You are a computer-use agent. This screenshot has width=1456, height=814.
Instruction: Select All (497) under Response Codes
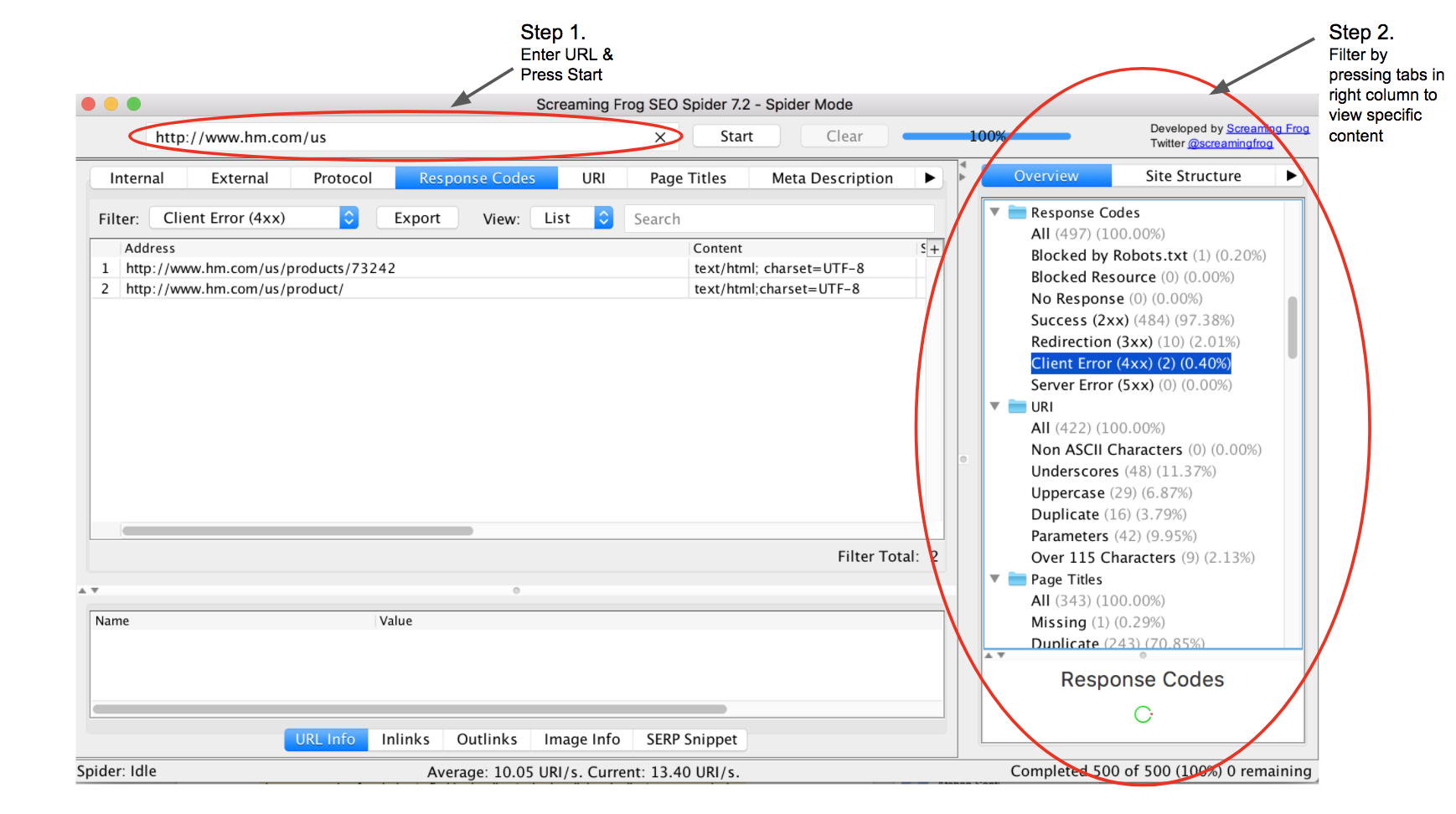pos(1097,234)
